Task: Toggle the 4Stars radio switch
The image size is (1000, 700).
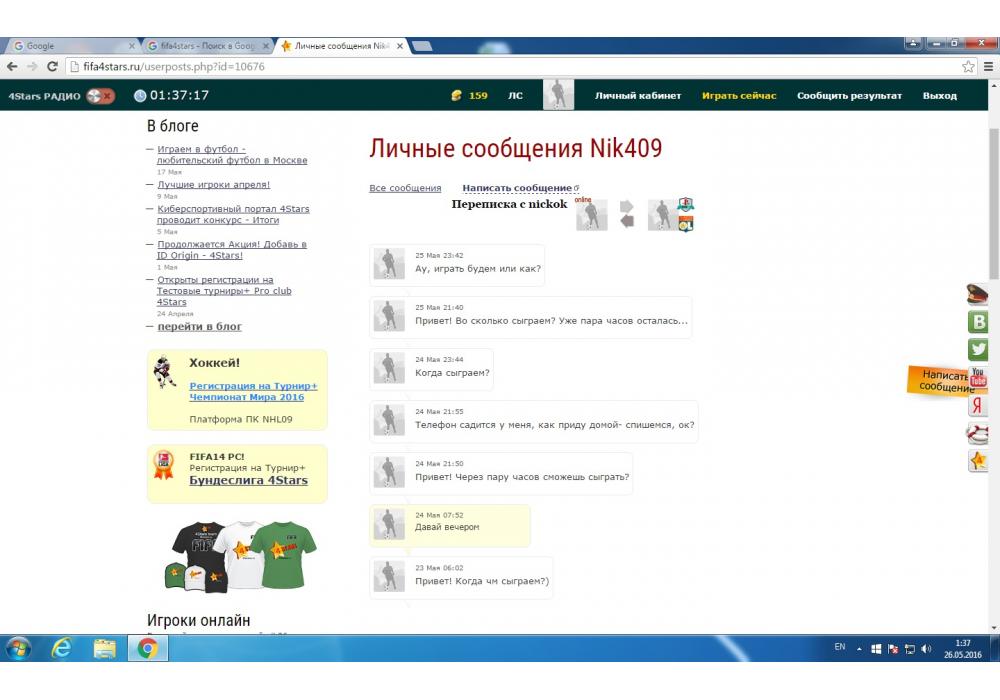Action: point(100,96)
